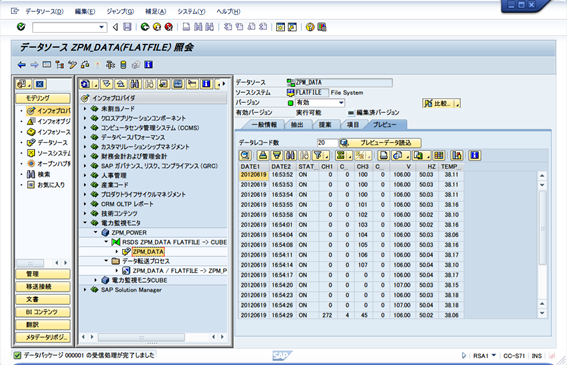Switch to the 抽出 tab
The width and height of the screenshot is (567, 365).
(x=297, y=125)
